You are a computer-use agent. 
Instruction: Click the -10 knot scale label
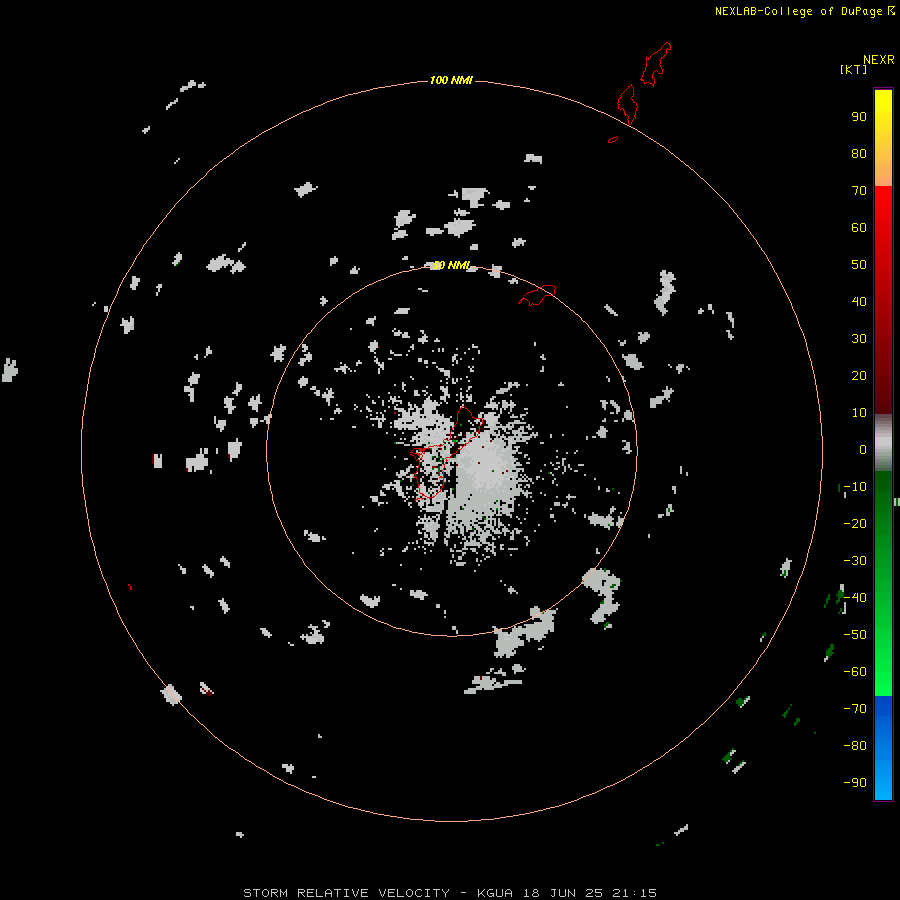pos(855,486)
